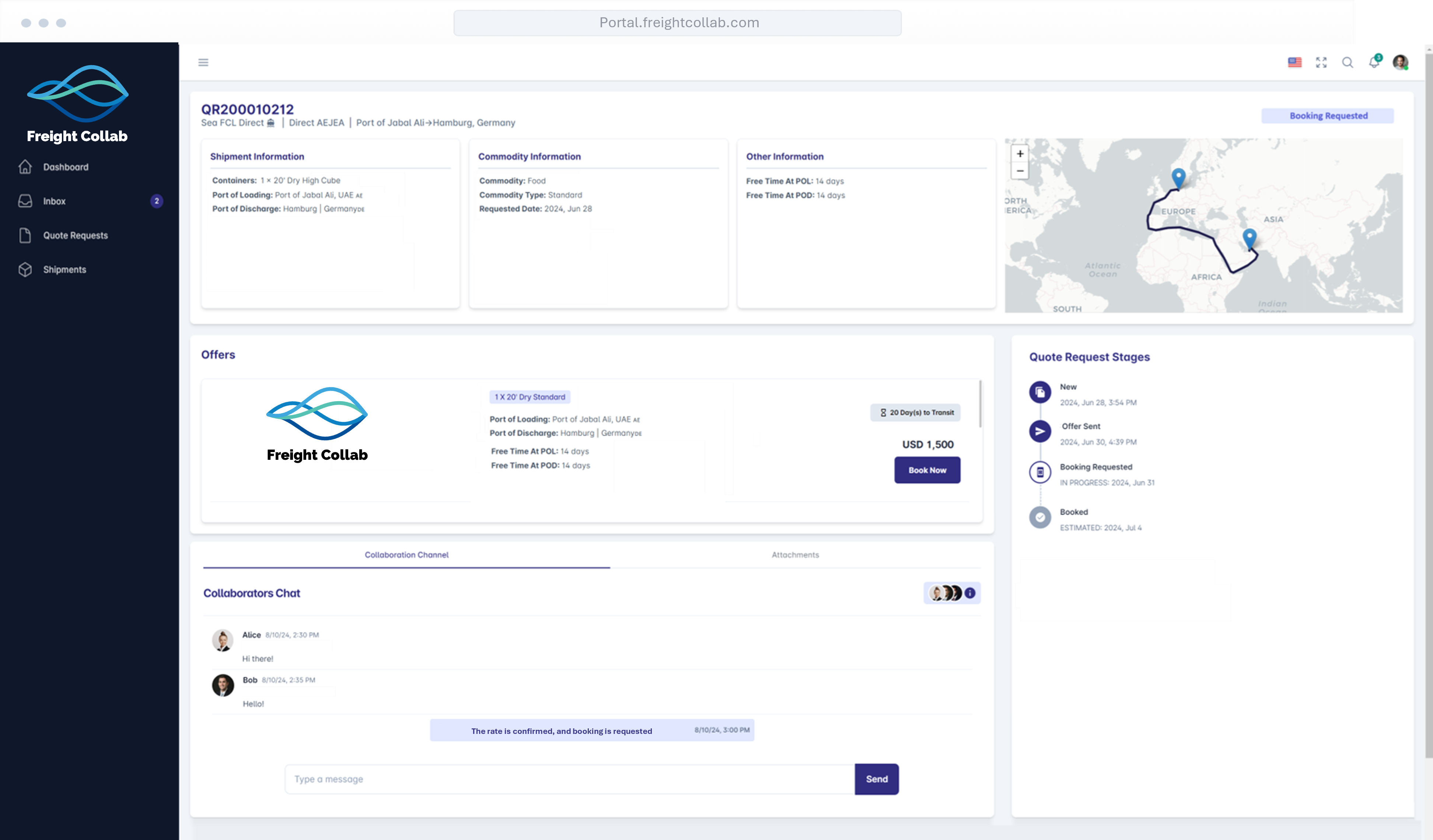This screenshot has height=840, width=1433.
Task: Focus the Type a message field
Action: coord(569,779)
